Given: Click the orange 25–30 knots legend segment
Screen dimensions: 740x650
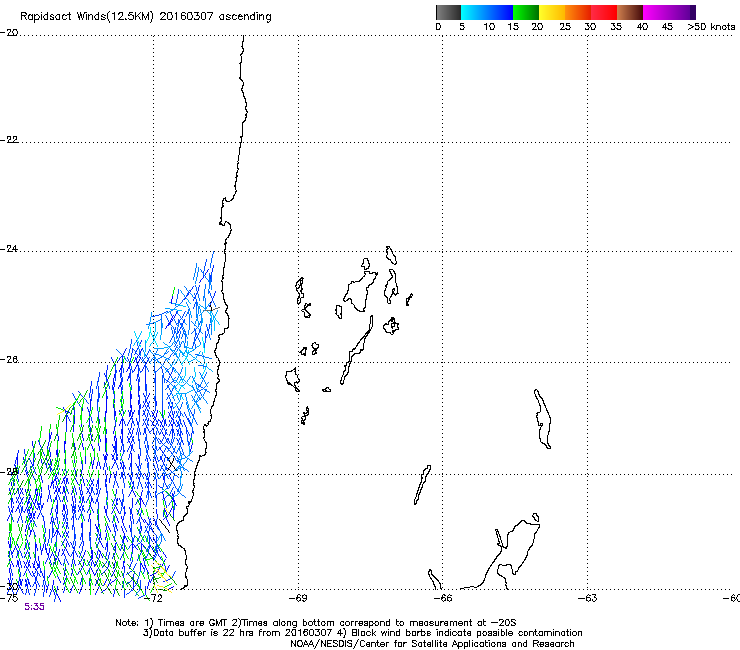Looking at the screenshot, I should coord(578,12).
